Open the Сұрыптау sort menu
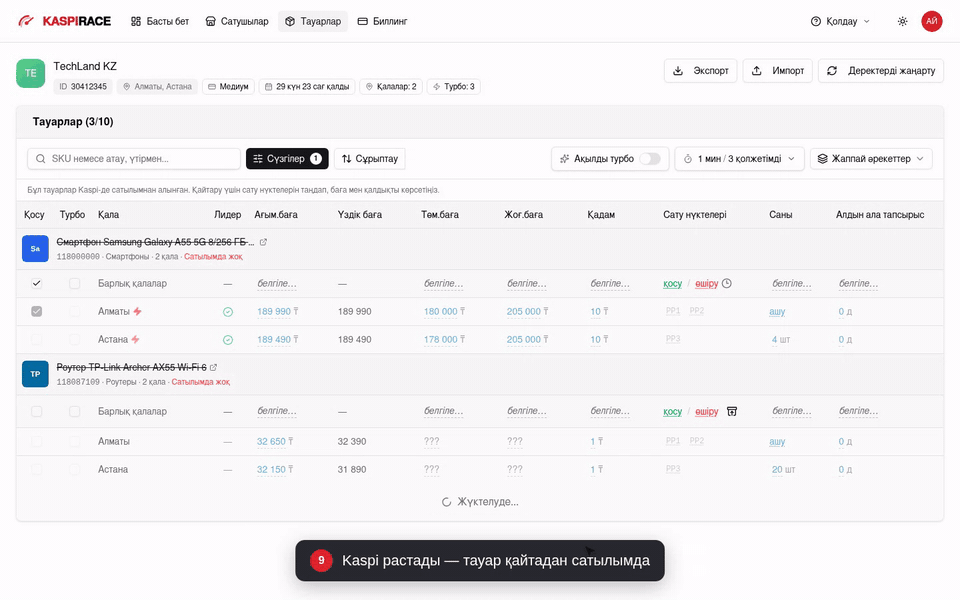The width and height of the screenshot is (960, 600). pyautogui.click(x=370, y=159)
